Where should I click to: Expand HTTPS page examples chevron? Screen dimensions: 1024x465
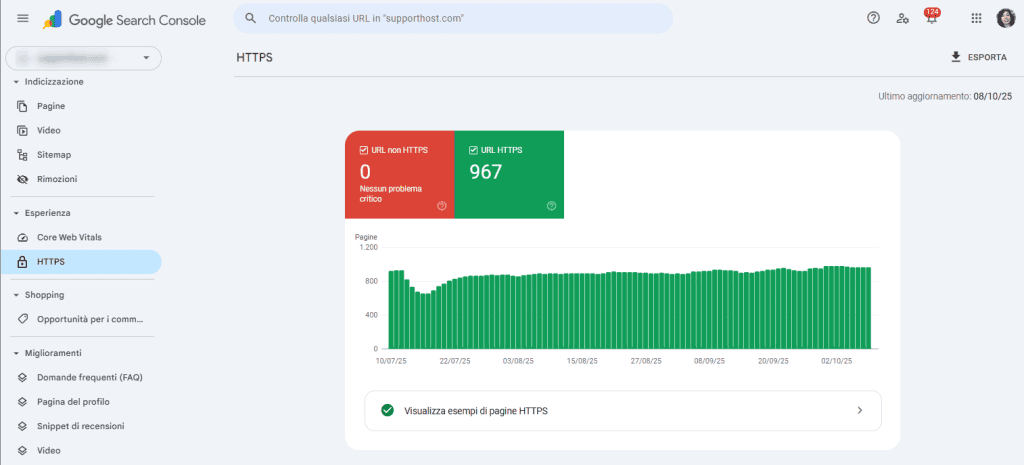click(x=859, y=410)
